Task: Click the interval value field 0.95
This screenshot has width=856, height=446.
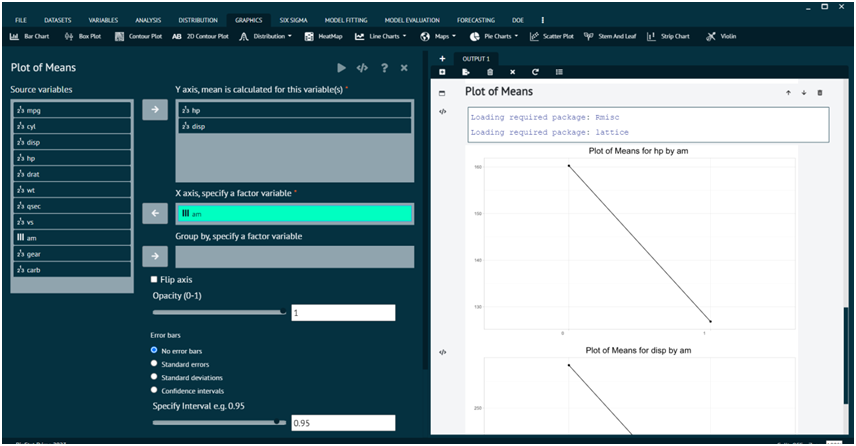Action: tap(343, 423)
